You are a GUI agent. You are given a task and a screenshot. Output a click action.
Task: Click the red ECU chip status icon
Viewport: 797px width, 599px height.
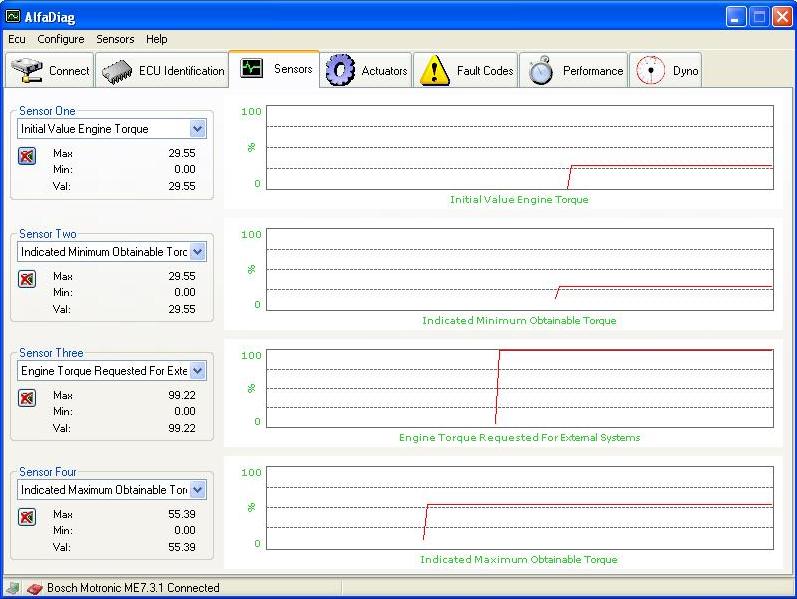(x=34, y=589)
